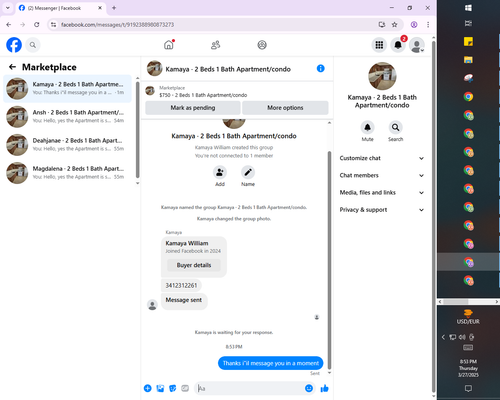Select the Messenger | Facebook browser tab
Image resolution: width=500 pixels, height=400 pixels.
click(60, 8)
